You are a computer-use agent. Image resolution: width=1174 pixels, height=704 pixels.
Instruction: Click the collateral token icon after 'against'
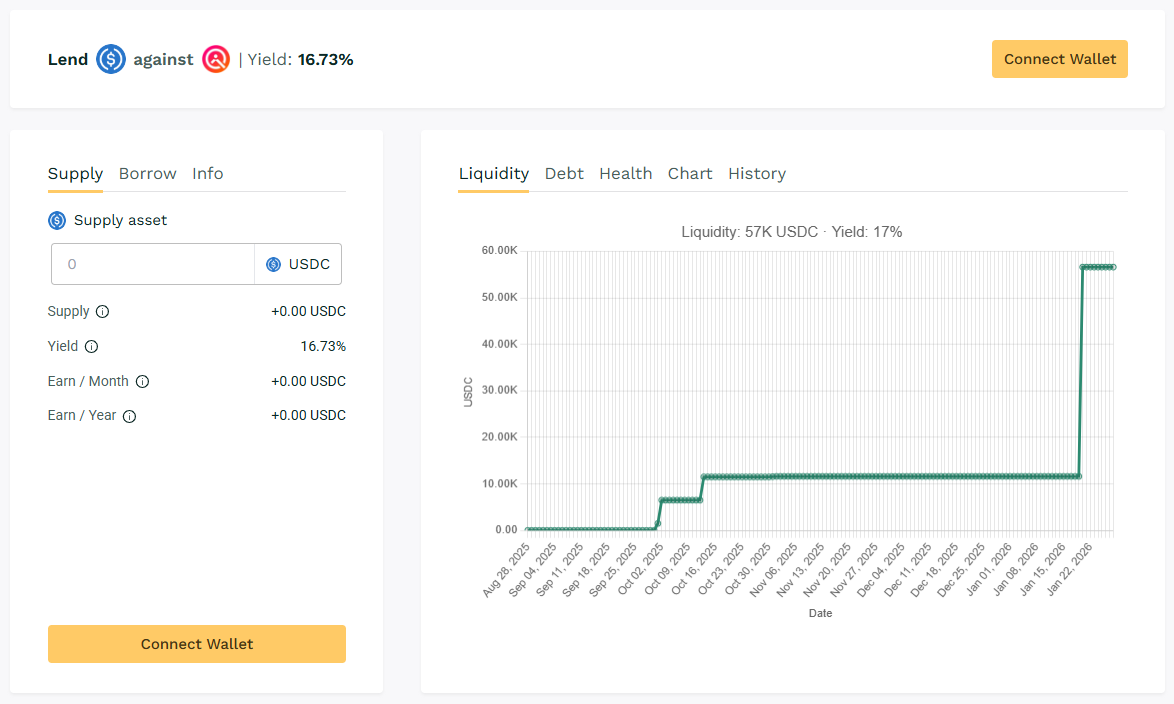216,60
